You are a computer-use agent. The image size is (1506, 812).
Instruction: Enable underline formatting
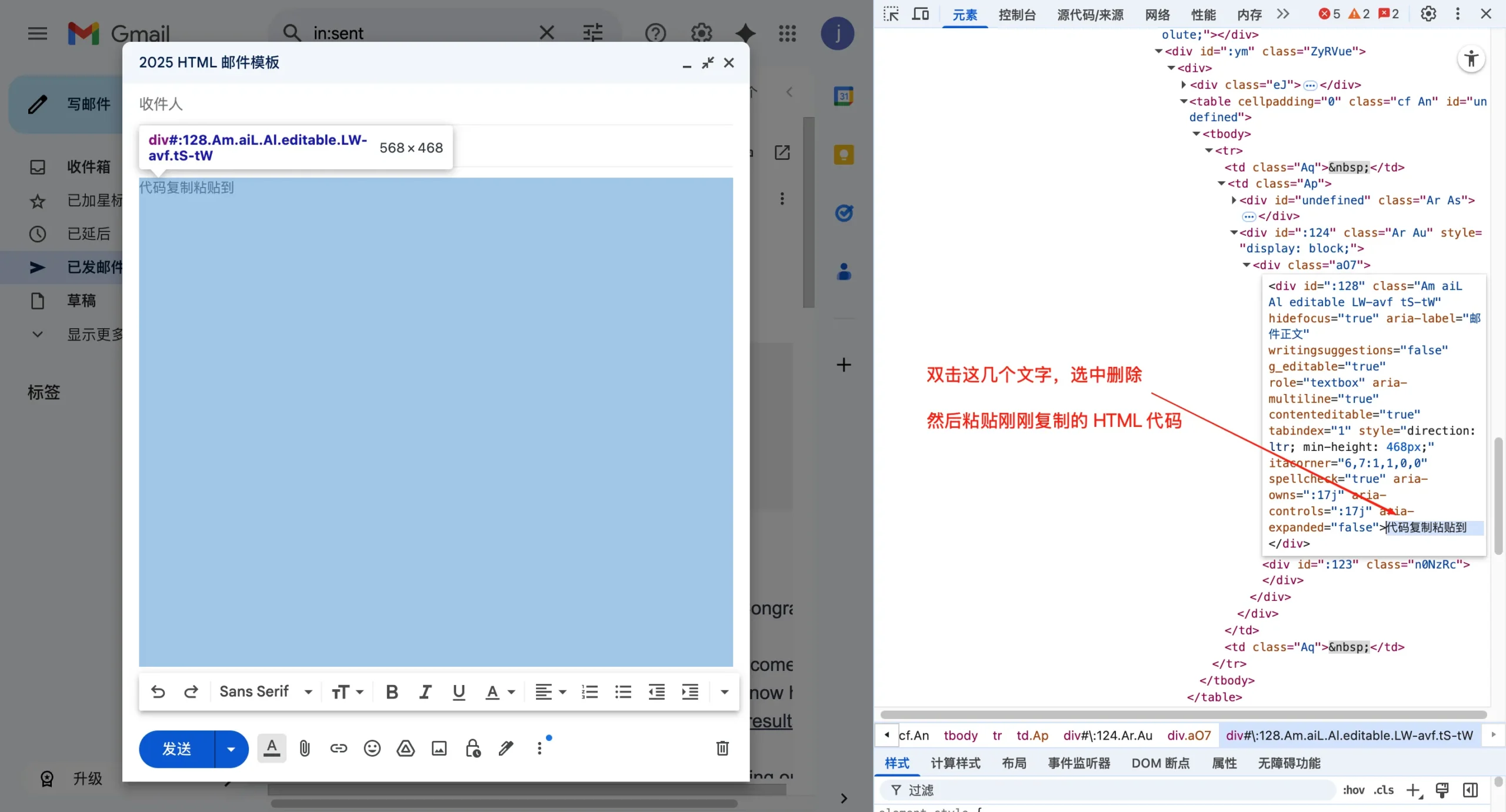[x=458, y=692]
